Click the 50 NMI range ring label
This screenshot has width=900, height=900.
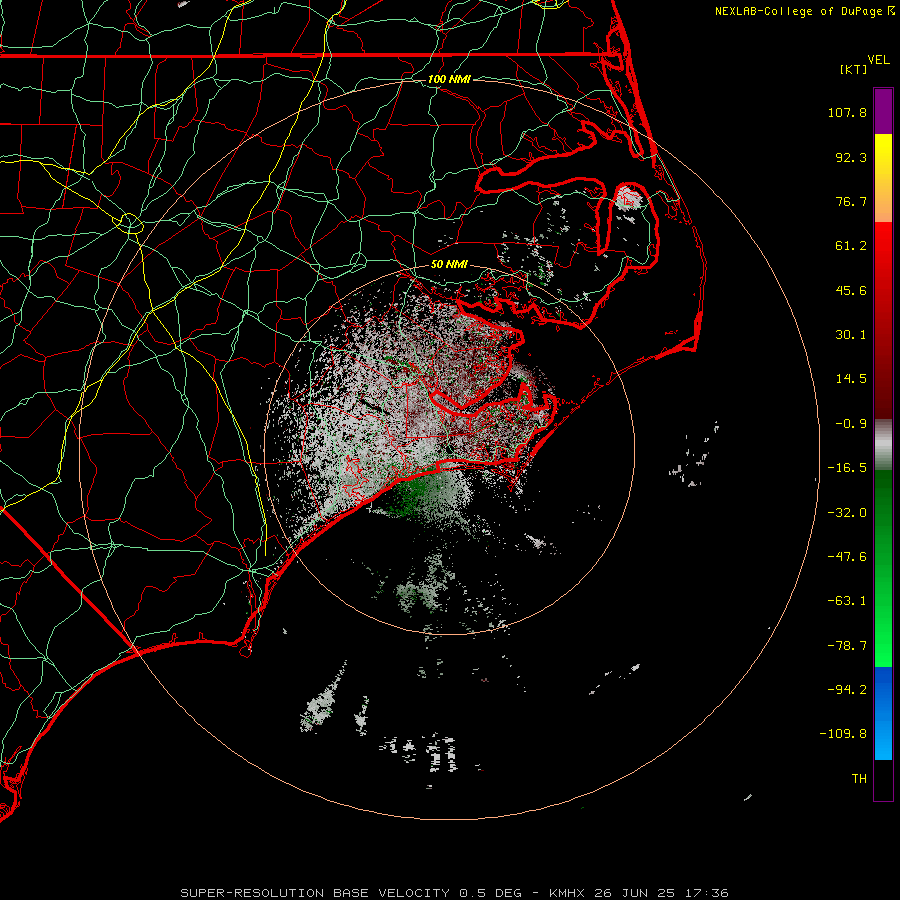(449, 265)
